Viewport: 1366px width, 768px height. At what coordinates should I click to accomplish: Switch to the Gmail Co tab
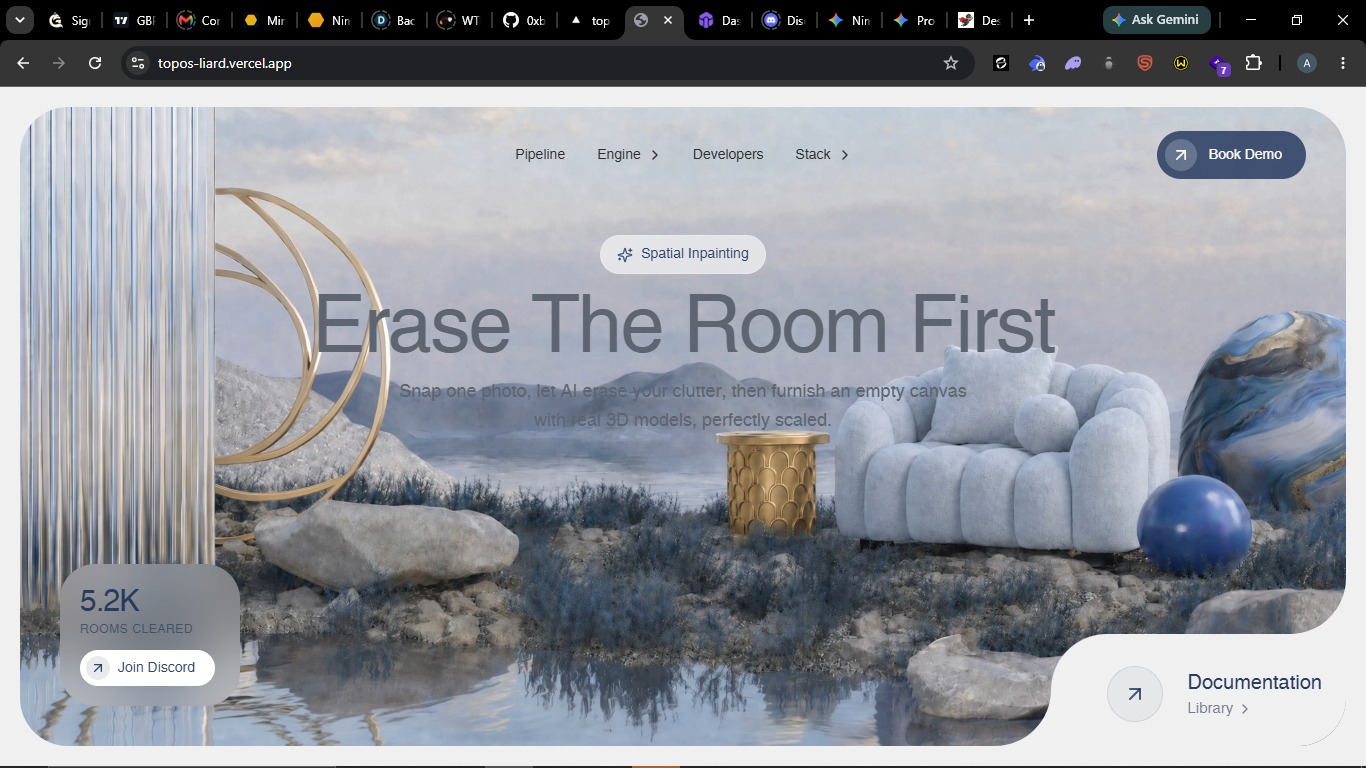(x=198, y=20)
